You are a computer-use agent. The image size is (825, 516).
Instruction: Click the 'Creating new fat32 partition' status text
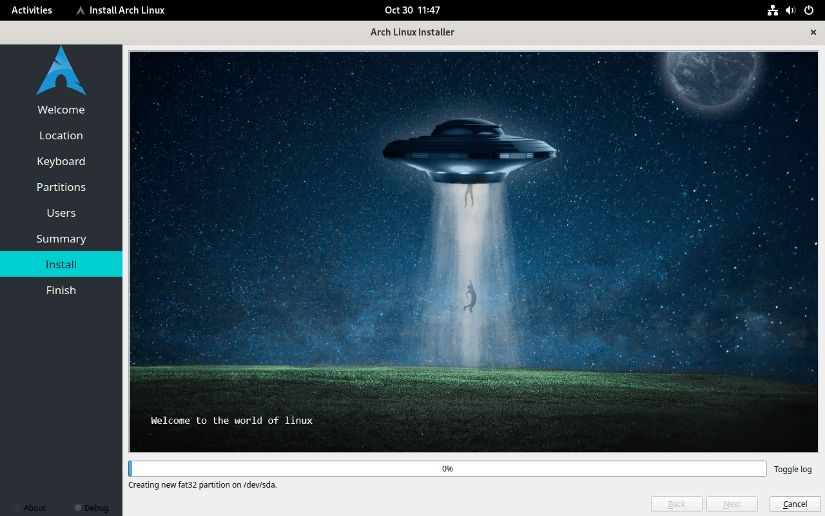click(203, 485)
